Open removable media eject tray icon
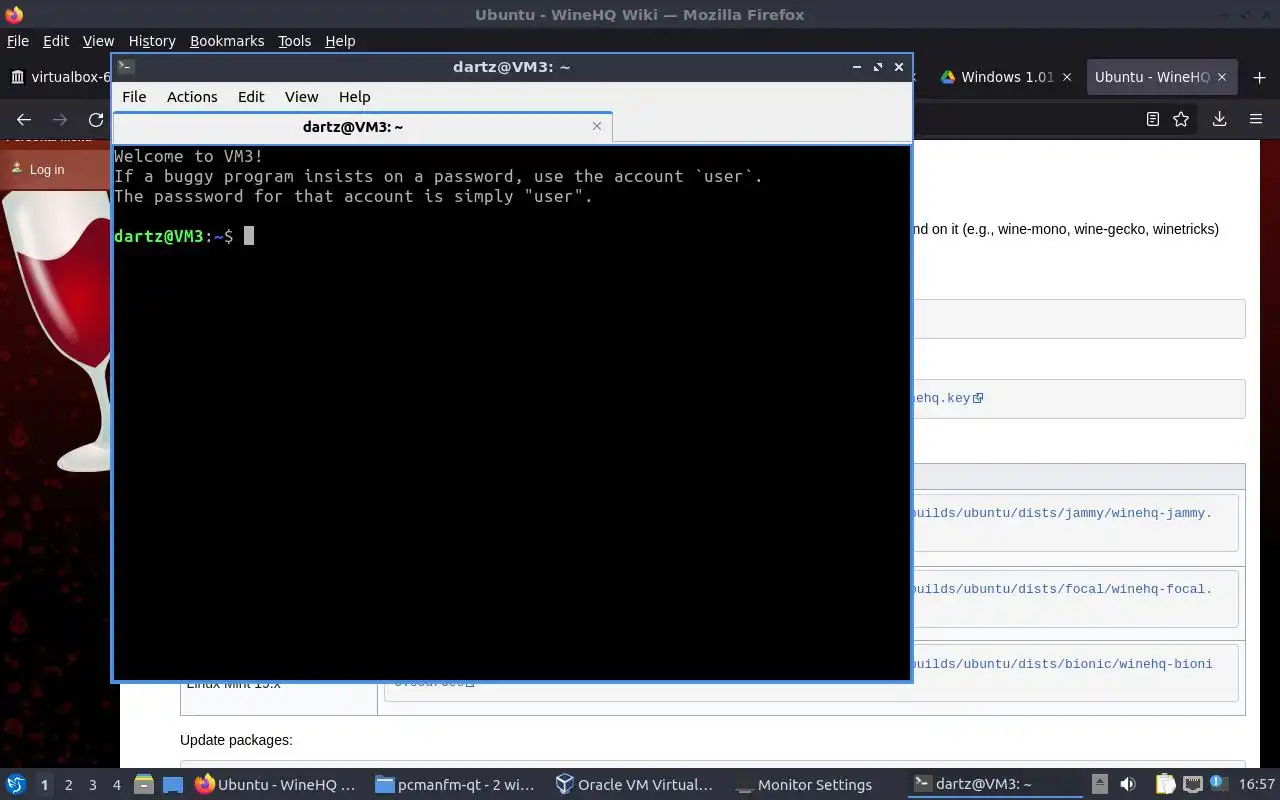 coord(1100,784)
